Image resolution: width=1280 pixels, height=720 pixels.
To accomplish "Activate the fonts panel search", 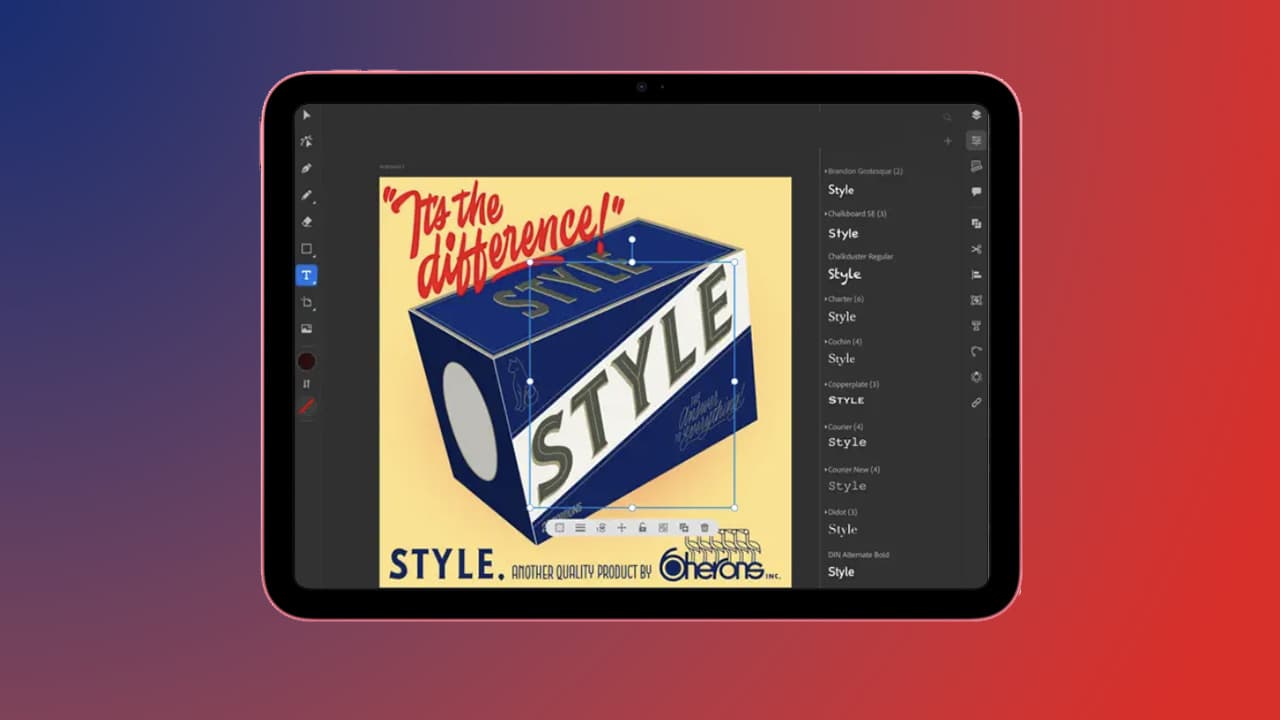I will 946,117.
